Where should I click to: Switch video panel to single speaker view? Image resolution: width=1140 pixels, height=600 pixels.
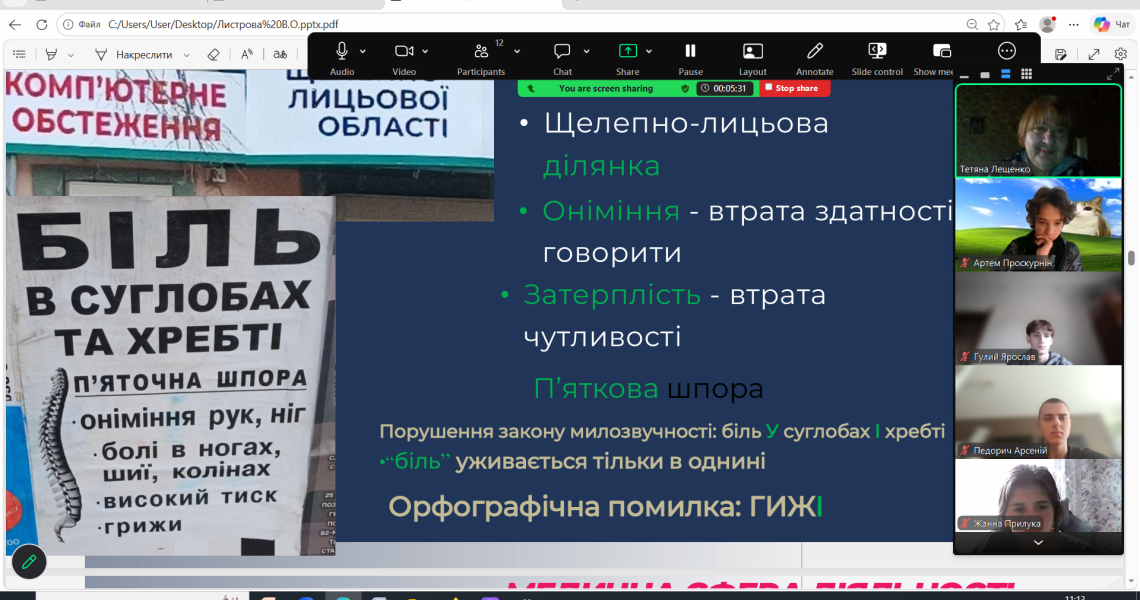pyautogui.click(x=984, y=75)
